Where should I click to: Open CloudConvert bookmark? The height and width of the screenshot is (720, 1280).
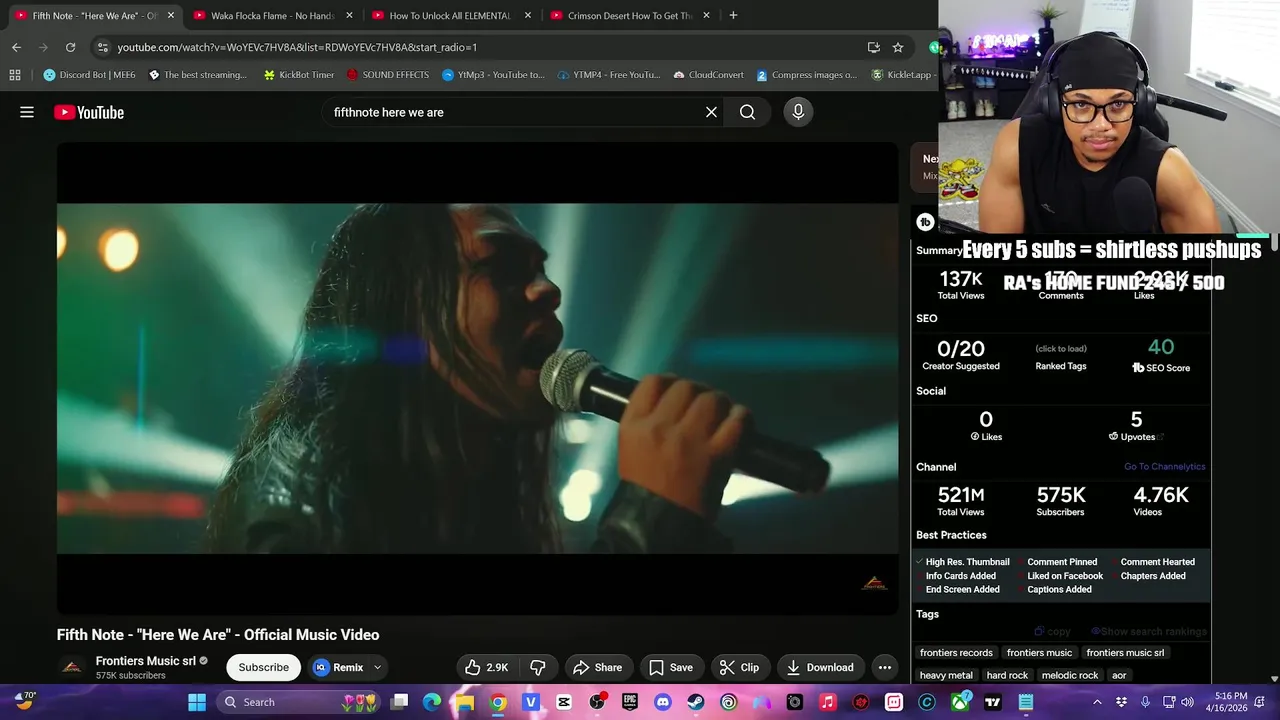(x=708, y=75)
